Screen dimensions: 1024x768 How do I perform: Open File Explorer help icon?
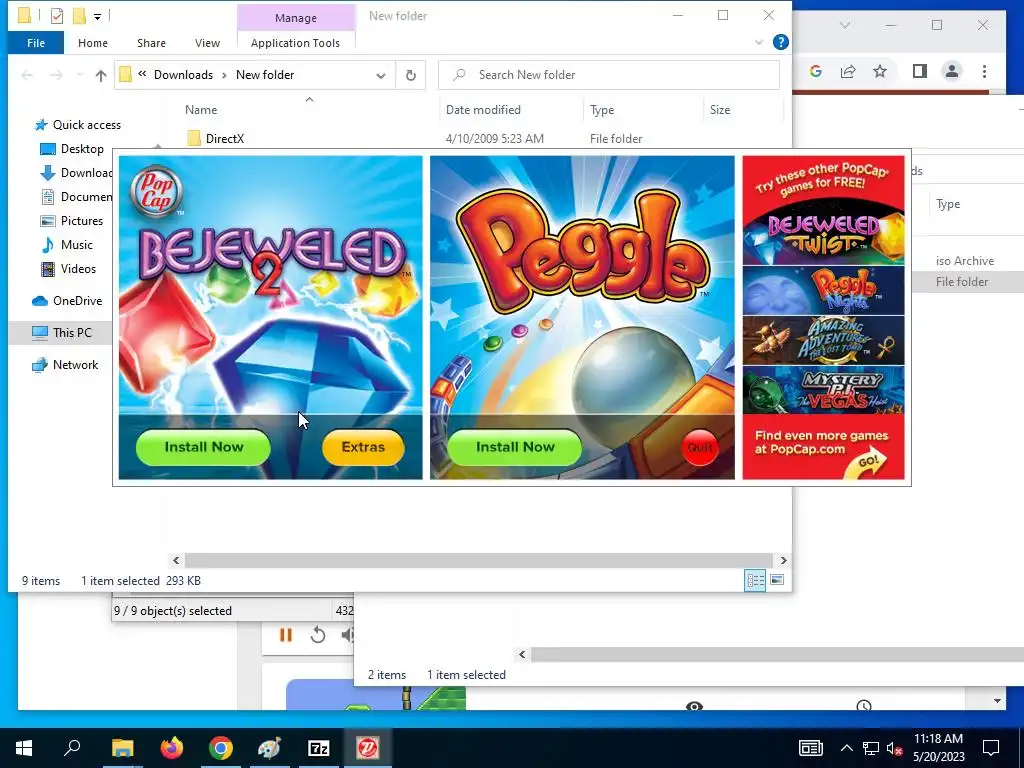[780, 42]
